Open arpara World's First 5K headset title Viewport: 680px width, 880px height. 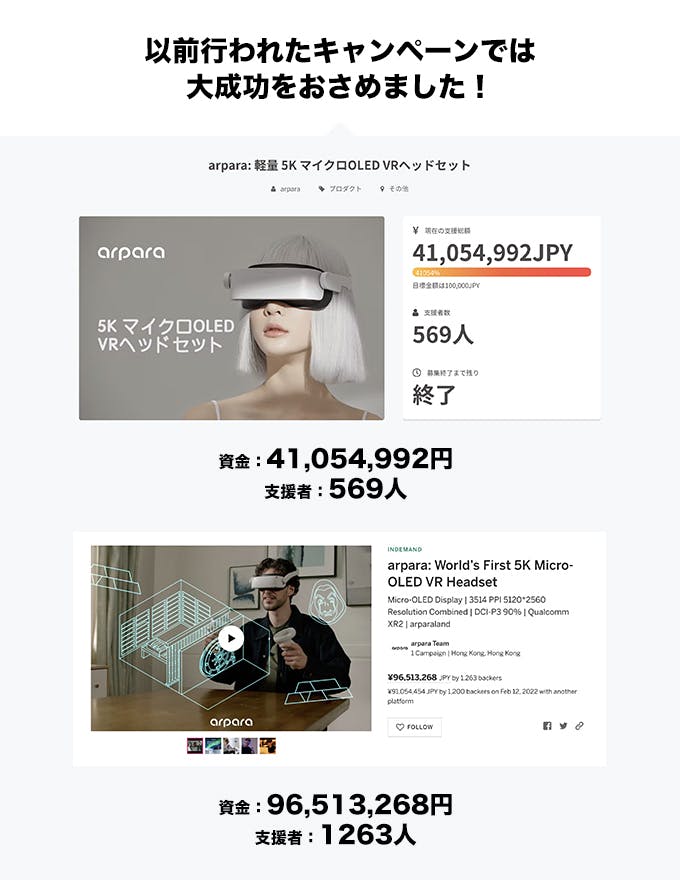(x=480, y=573)
